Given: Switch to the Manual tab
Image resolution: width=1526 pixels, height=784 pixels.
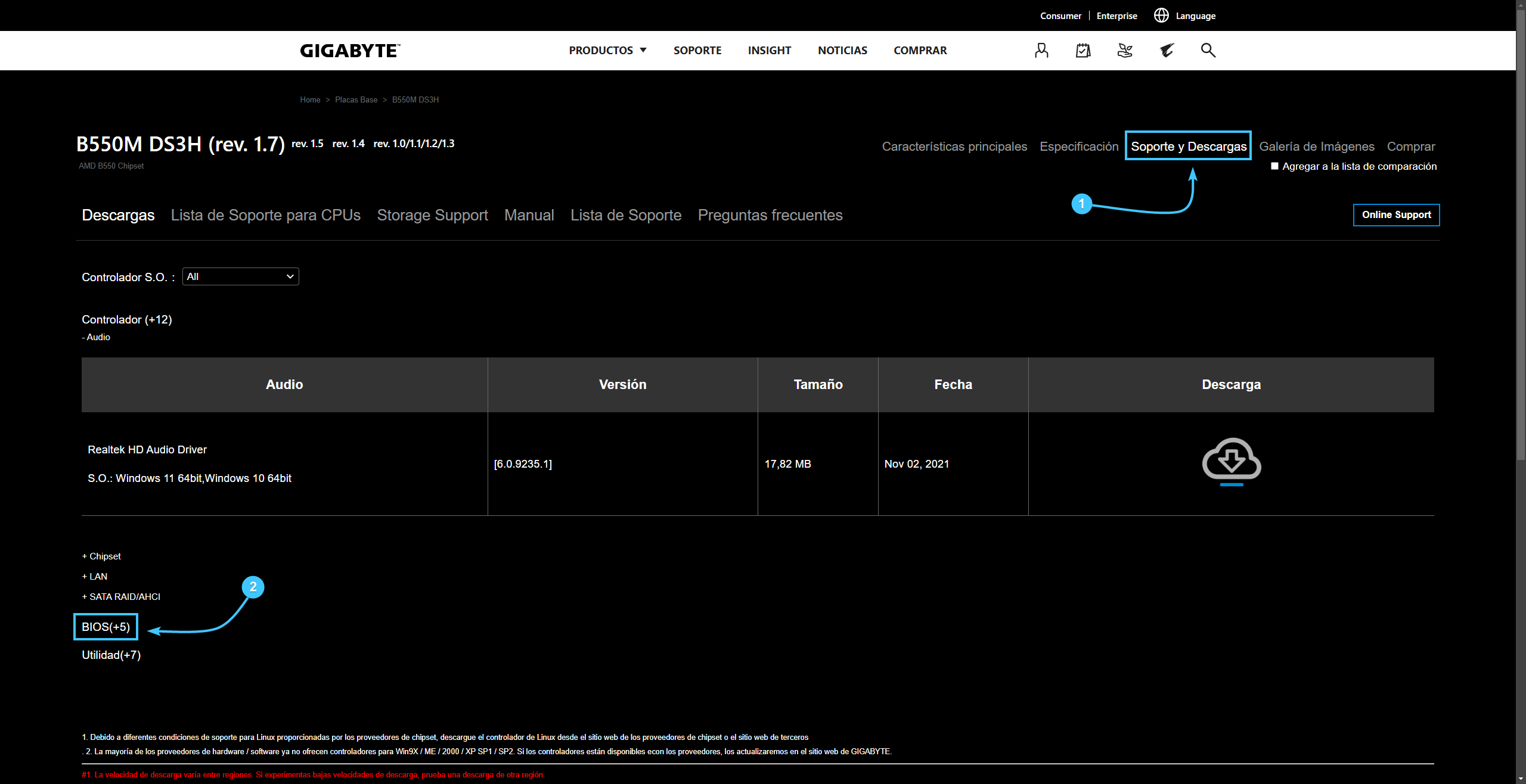Looking at the screenshot, I should pos(529,215).
